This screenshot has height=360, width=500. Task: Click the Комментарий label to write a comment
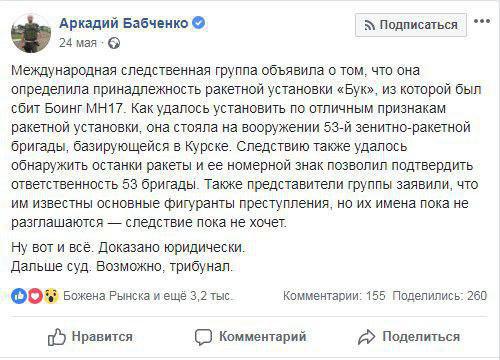pyautogui.click(x=263, y=336)
